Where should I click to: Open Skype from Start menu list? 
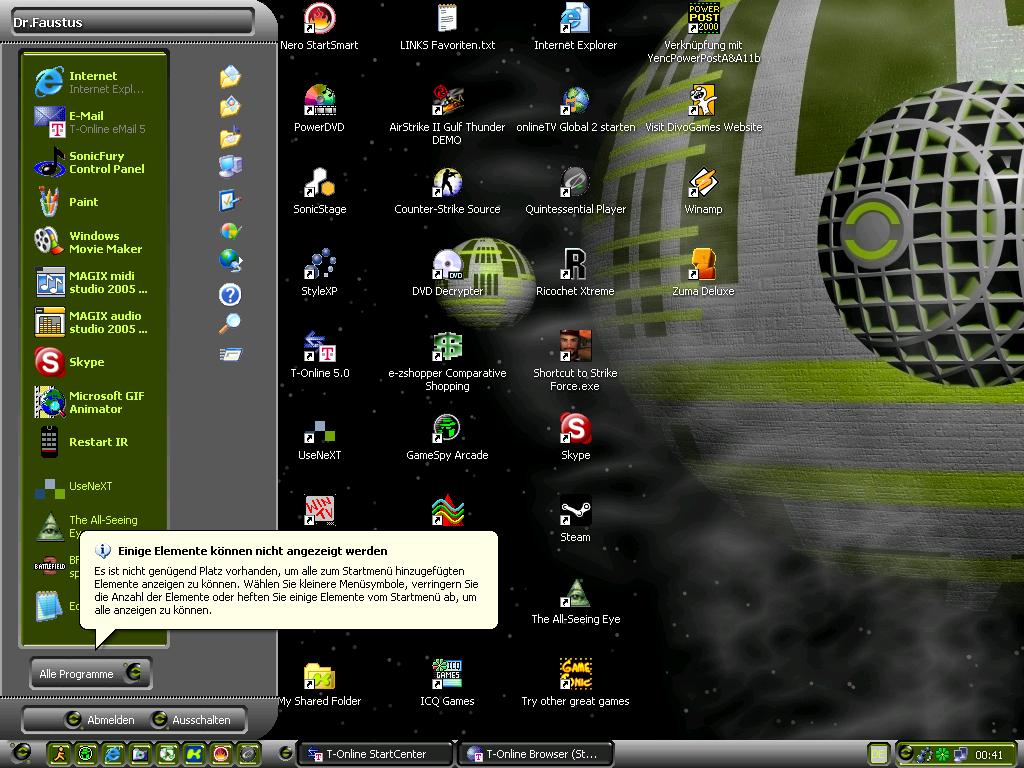(x=86, y=362)
